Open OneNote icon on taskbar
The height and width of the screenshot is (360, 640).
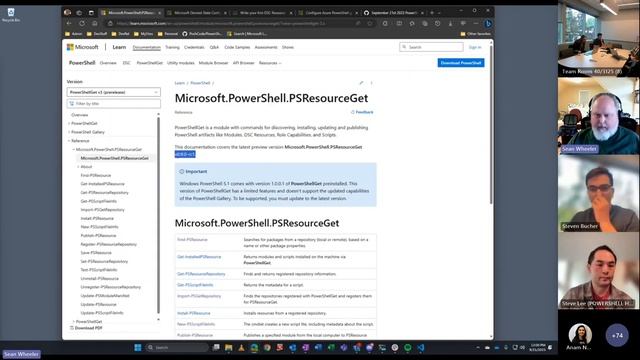tap(305, 348)
